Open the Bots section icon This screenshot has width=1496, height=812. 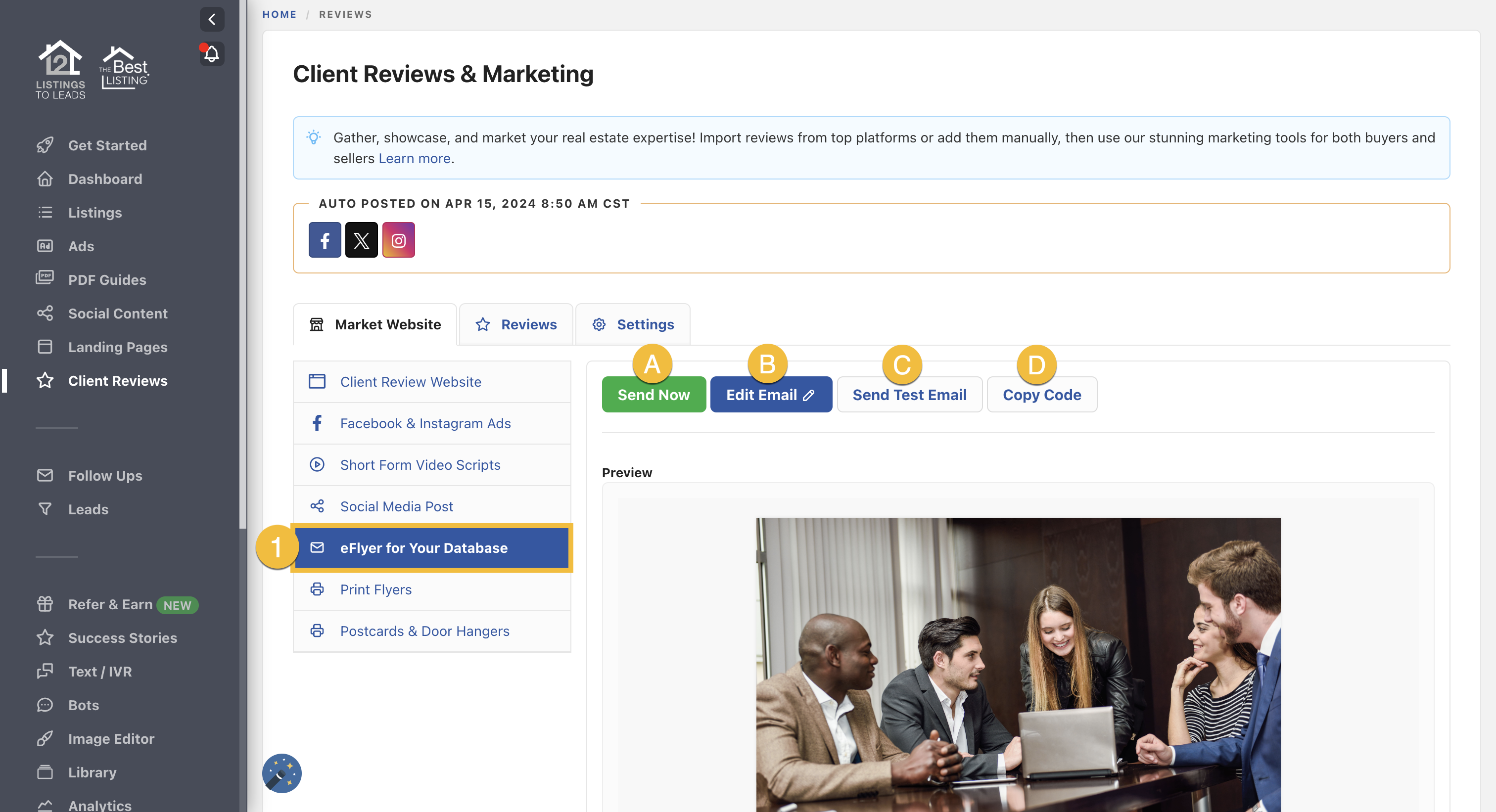coord(46,705)
